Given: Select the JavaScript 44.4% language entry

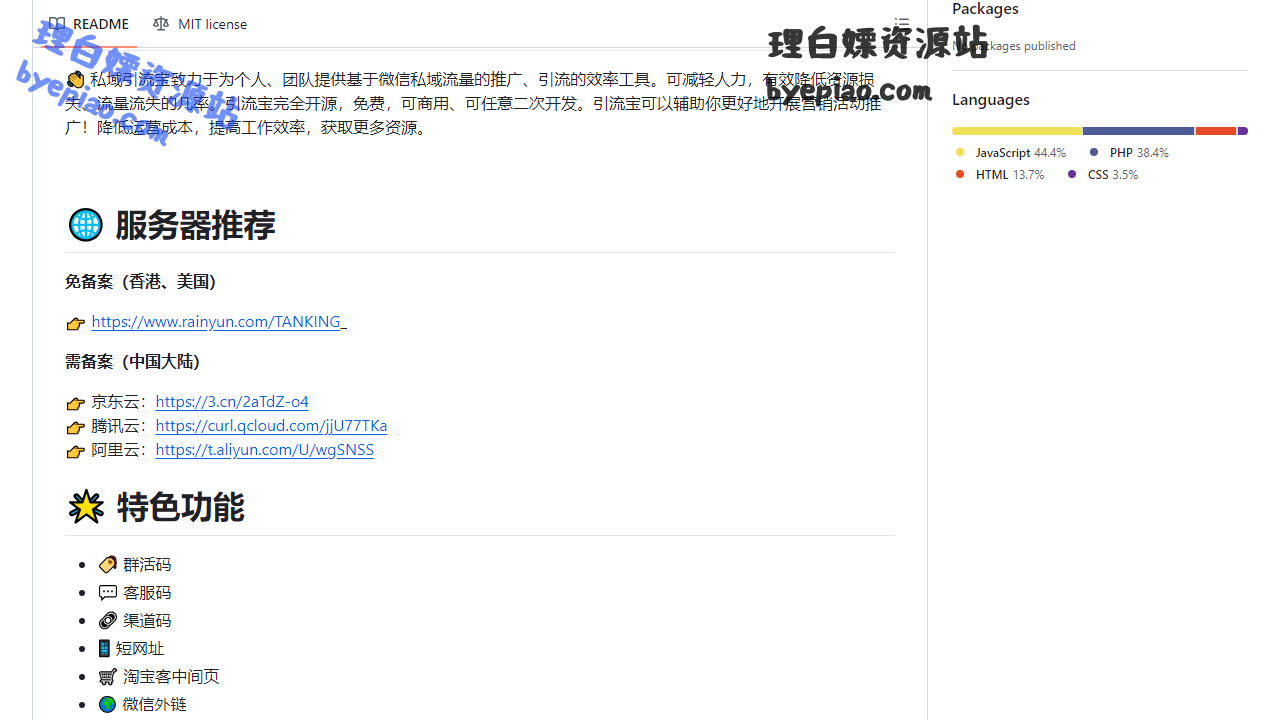Looking at the screenshot, I should [1011, 153].
